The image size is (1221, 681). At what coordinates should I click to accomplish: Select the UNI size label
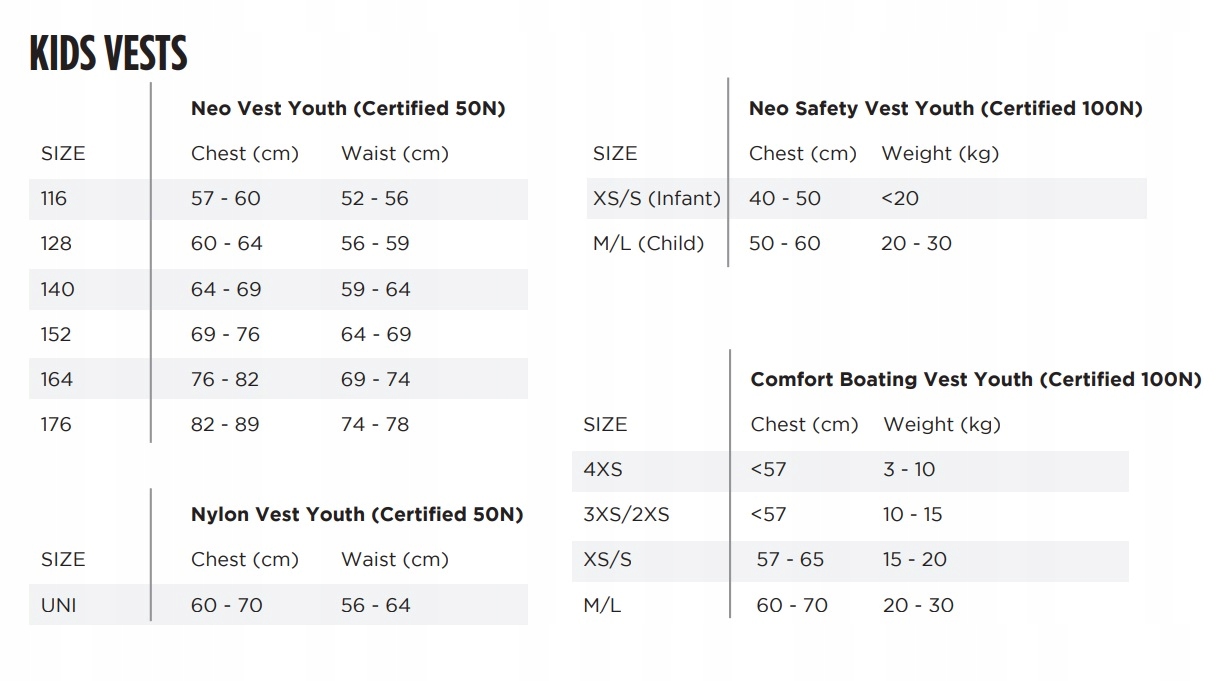[58, 605]
